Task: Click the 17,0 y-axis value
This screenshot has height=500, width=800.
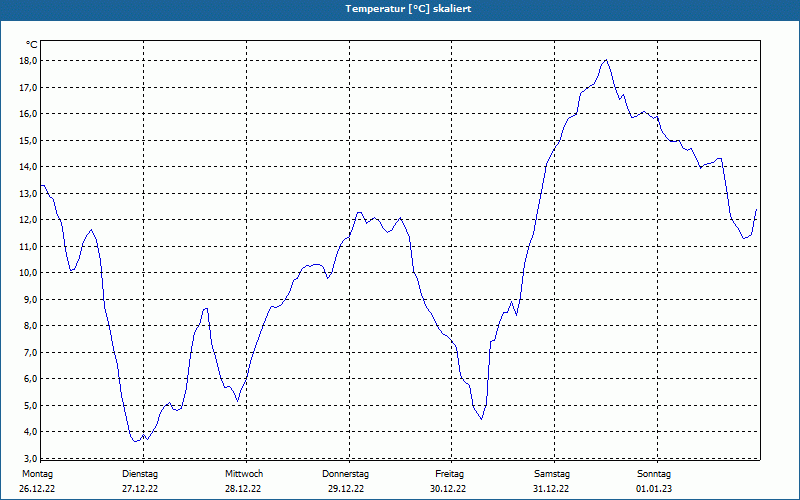Action: coord(28,87)
